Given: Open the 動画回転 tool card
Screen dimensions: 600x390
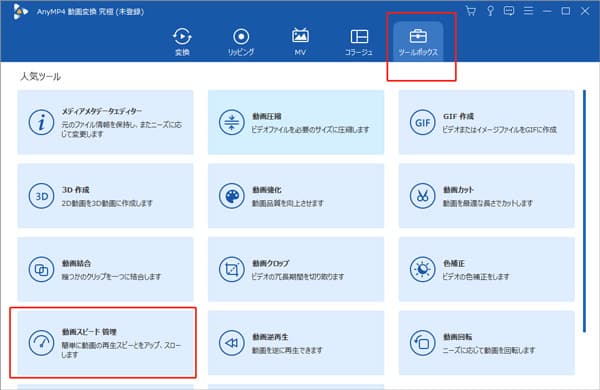Looking at the screenshot, I should pyautogui.click(x=487, y=343).
